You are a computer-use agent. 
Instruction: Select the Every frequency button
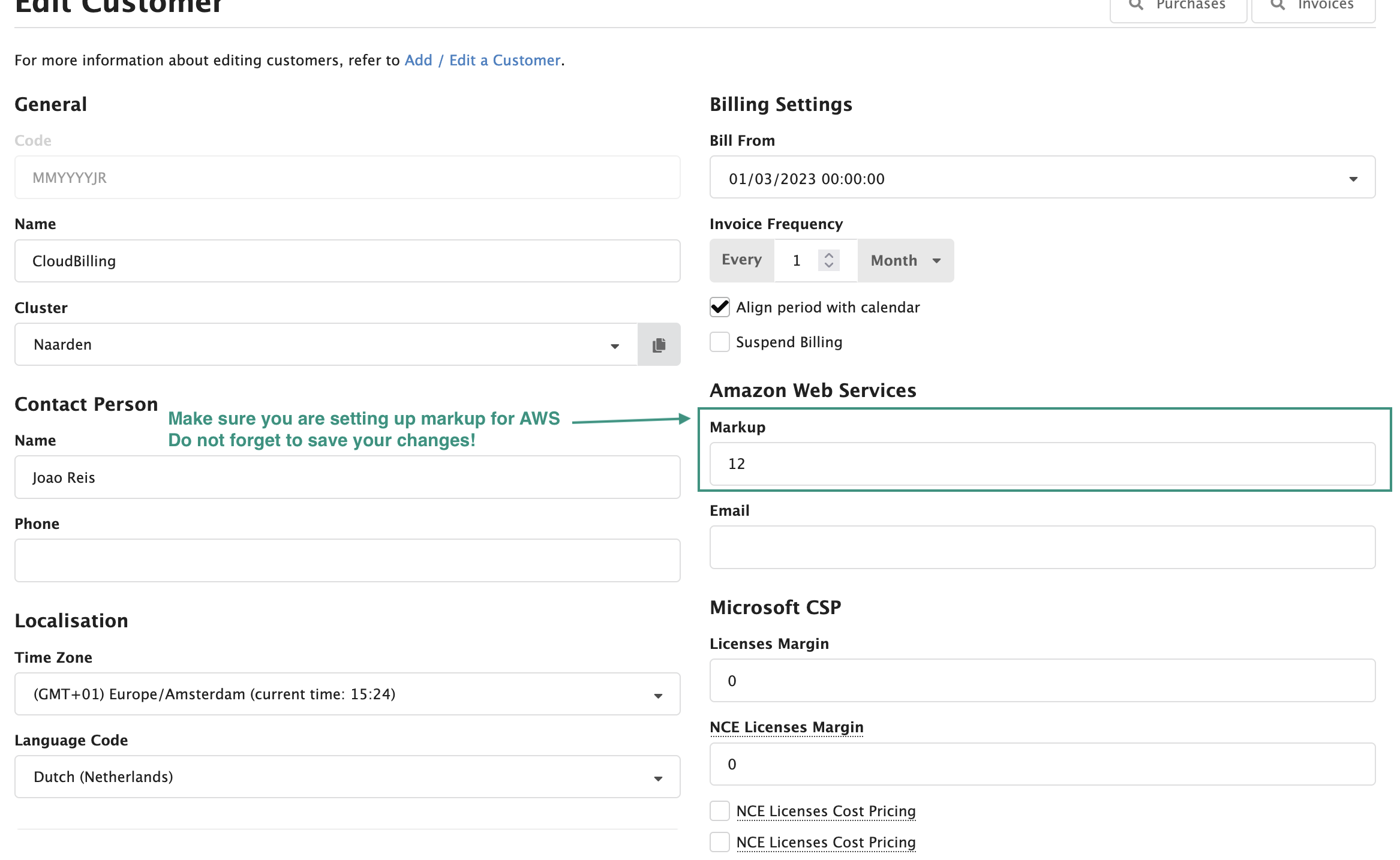point(741,260)
